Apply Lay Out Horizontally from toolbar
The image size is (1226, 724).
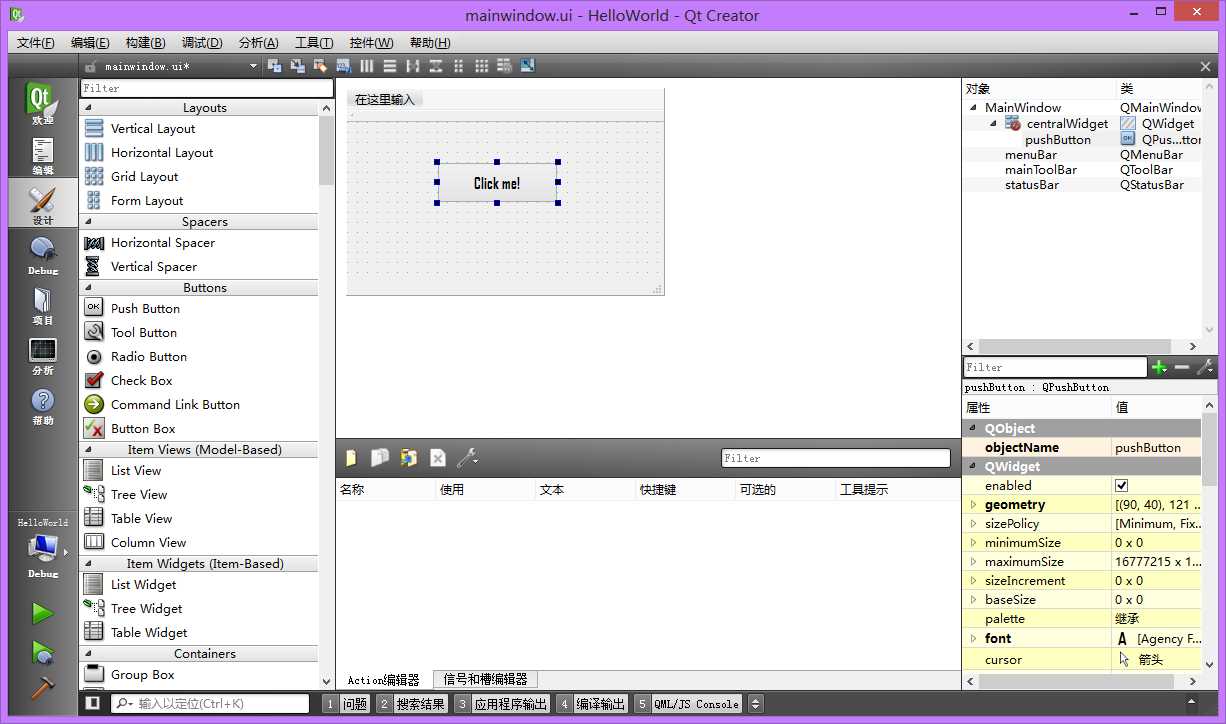pyautogui.click(x=367, y=66)
